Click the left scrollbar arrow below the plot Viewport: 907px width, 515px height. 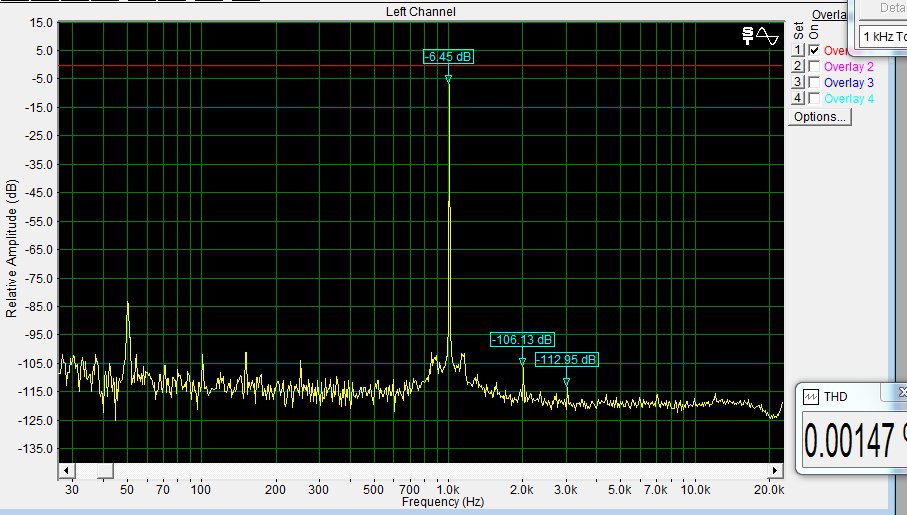(66, 470)
